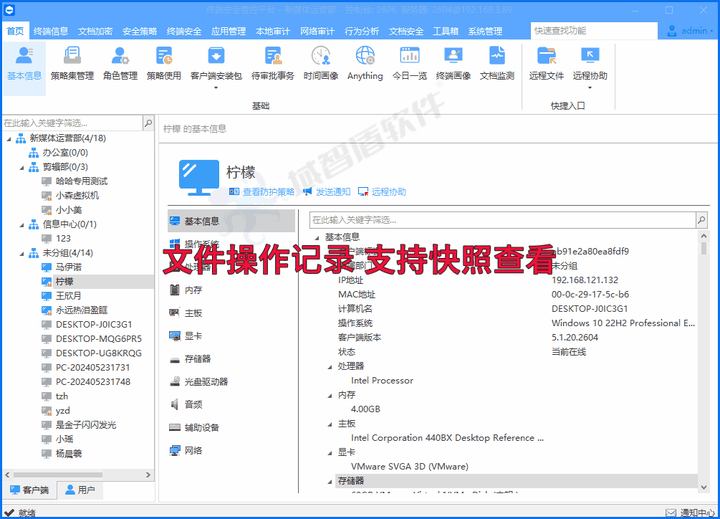Open admin account dropdown
This screenshot has width=720, height=519.
[x=690, y=31]
